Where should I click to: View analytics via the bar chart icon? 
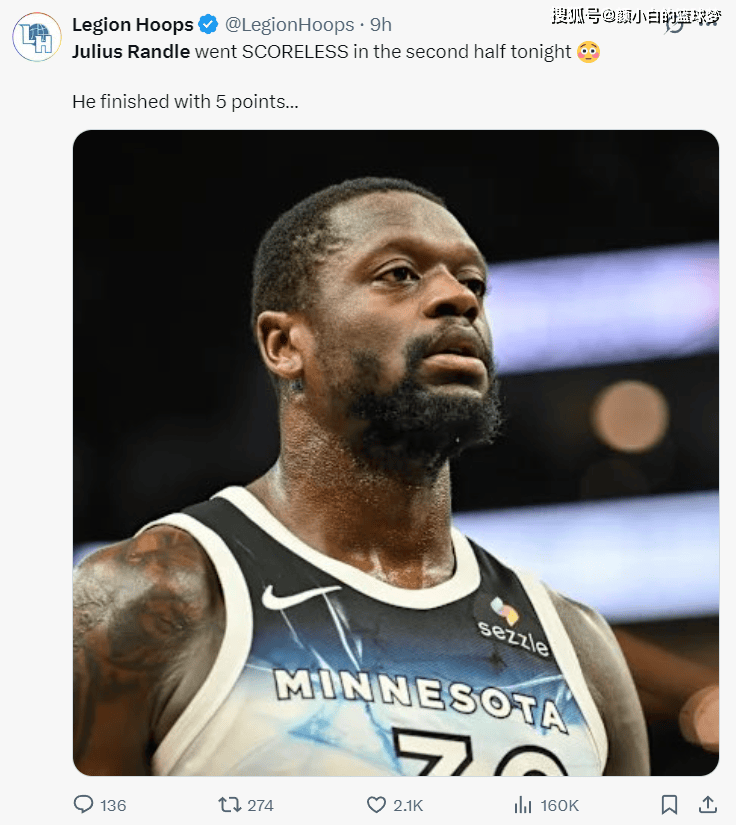click(x=522, y=804)
